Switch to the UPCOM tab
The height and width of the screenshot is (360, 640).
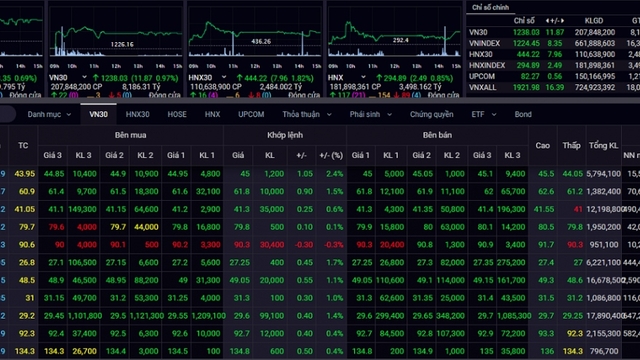(251, 115)
